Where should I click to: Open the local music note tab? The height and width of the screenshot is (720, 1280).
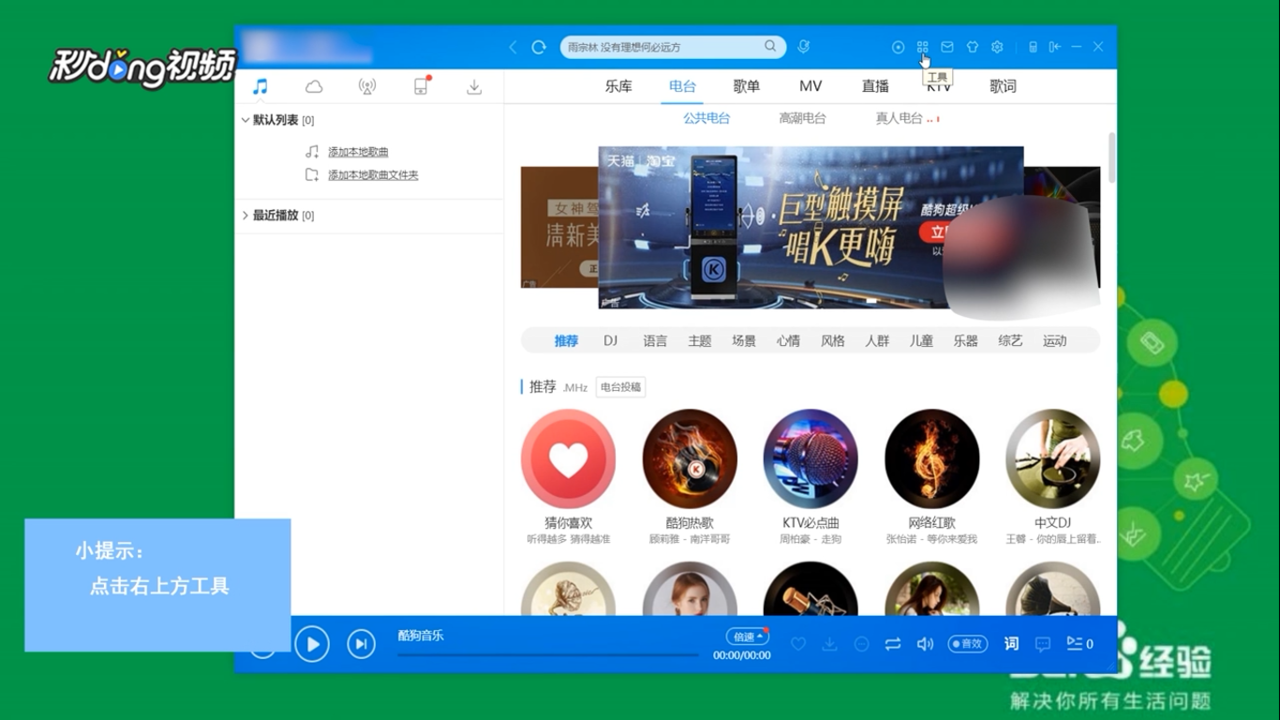point(260,87)
